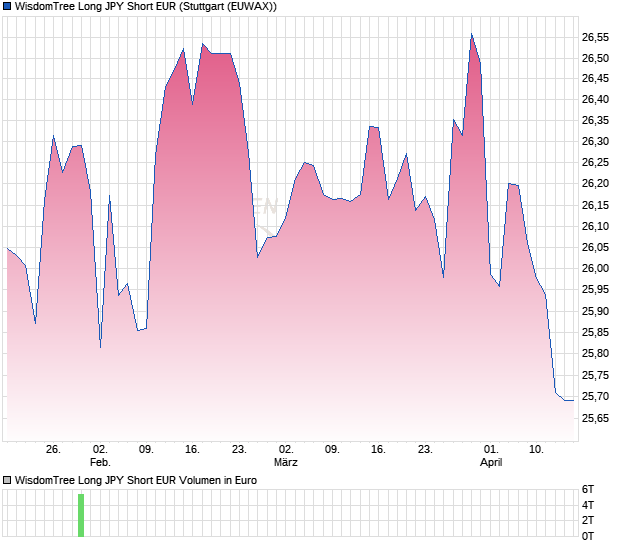The image size is (620, 546).
Task: Click the price axis label 25,85
Action: point(595,332)
